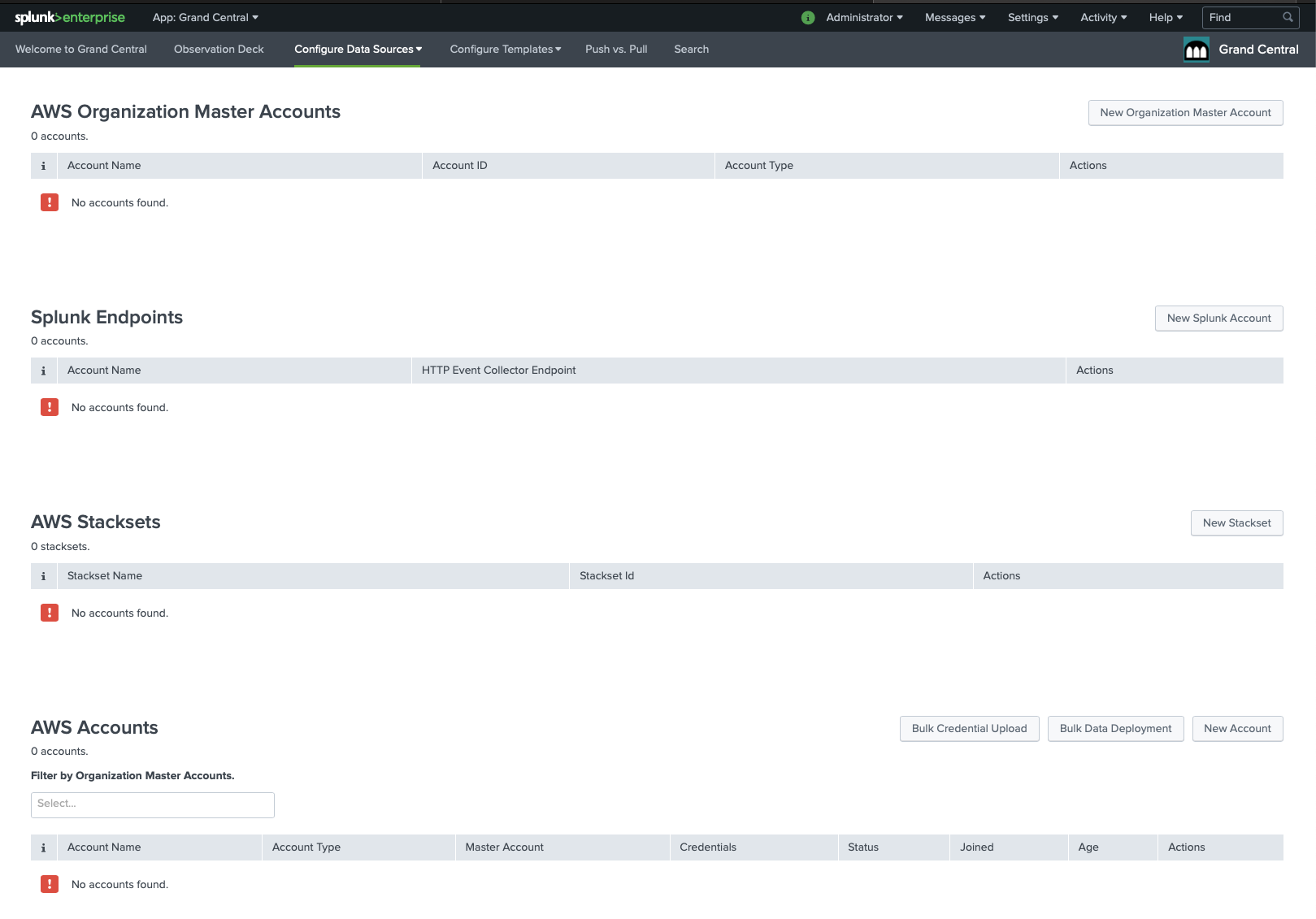Click the New Splunk Account button
The image size is (1316, 919).
click(x=1218, y=319)
